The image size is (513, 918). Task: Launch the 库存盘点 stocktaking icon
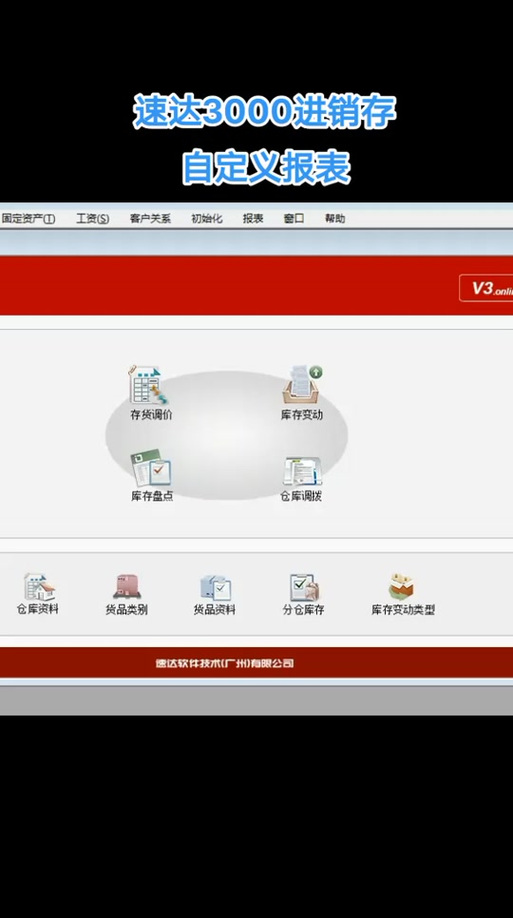[x=151, y=475]
